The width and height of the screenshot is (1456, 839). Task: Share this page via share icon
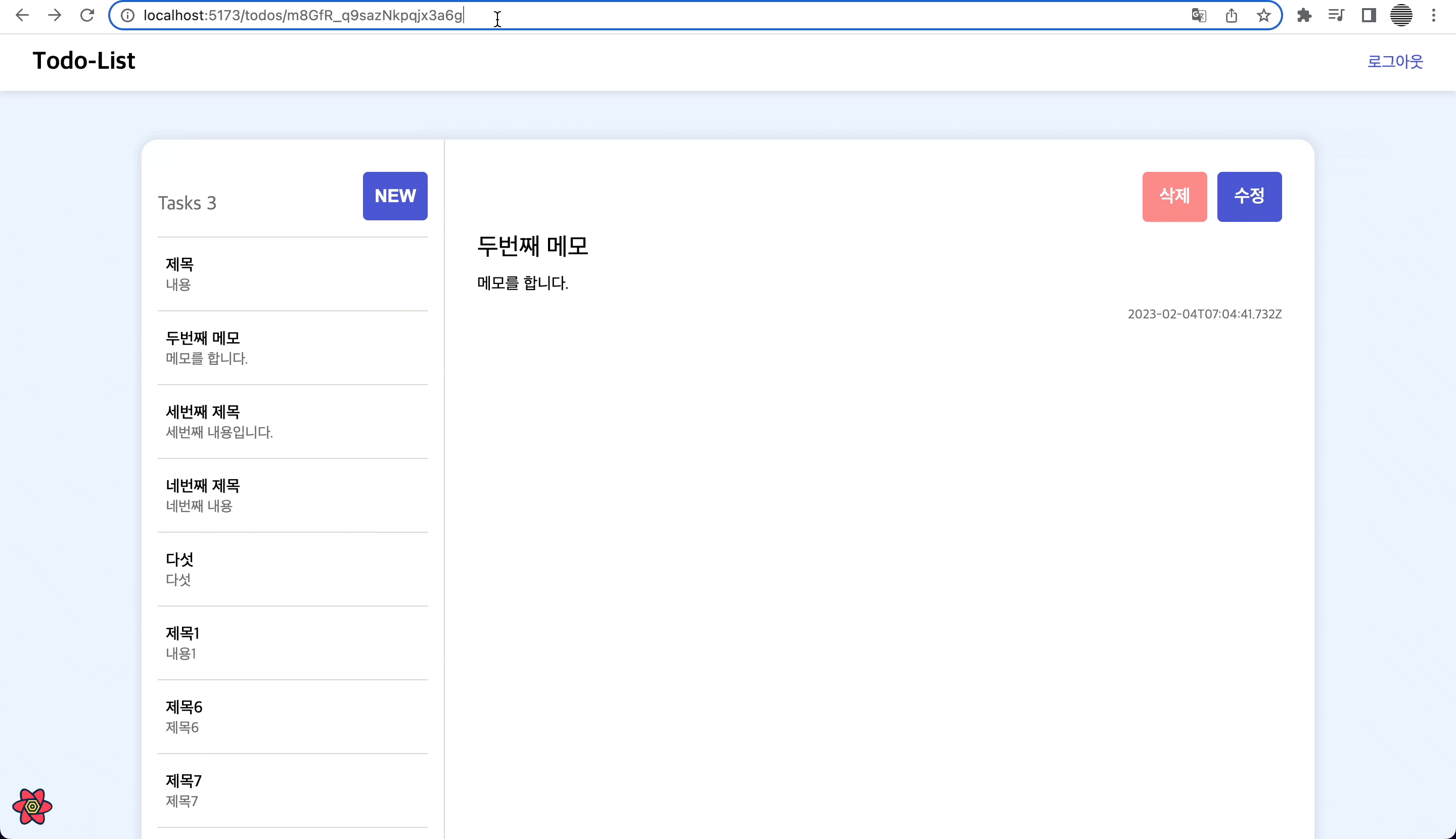(1231, 16)
